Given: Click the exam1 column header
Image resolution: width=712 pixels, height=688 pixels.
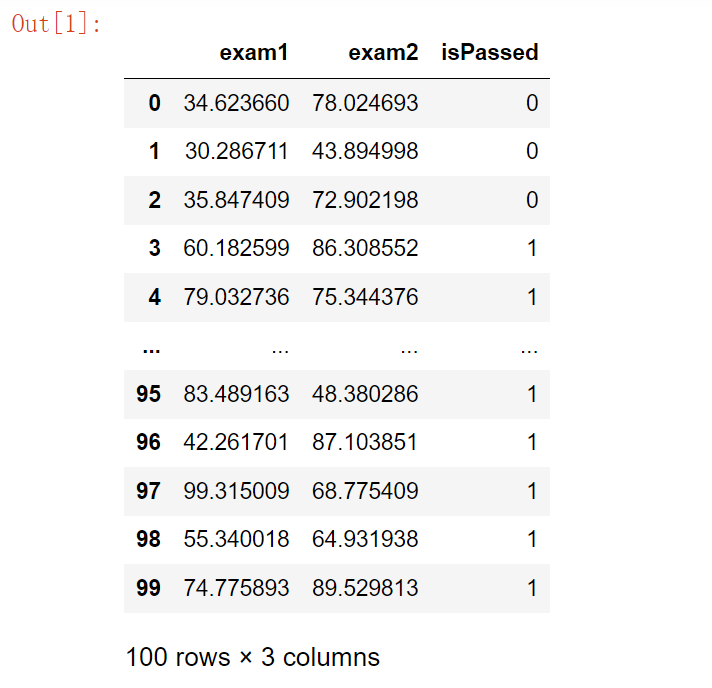Looking at the screenshot, I should (254, 53).
